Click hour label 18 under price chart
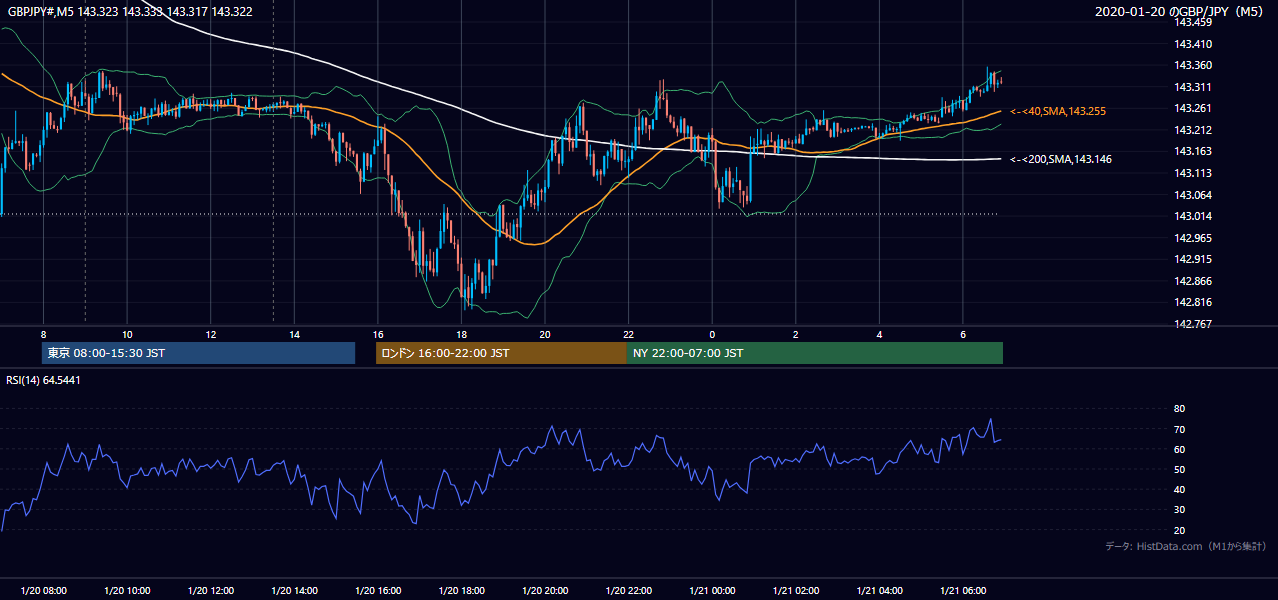 point(461,334)
